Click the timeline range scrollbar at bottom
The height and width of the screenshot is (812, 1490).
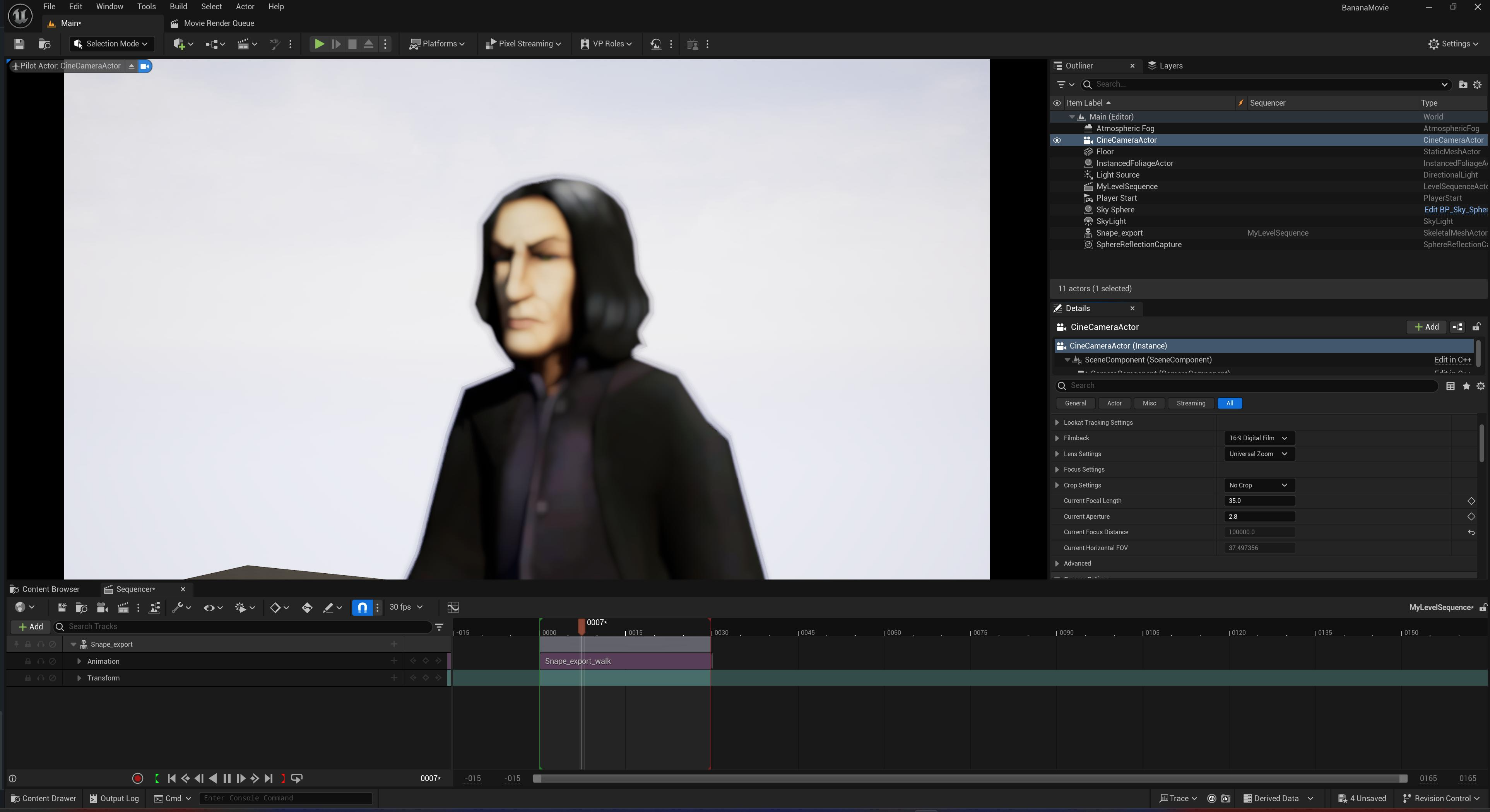[970, 778]
